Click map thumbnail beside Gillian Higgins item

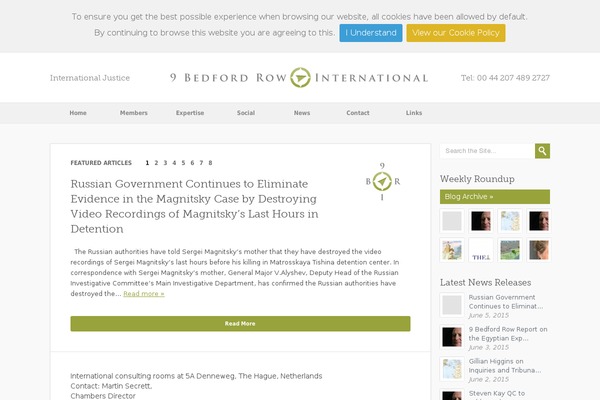click(x=452, y=369)
